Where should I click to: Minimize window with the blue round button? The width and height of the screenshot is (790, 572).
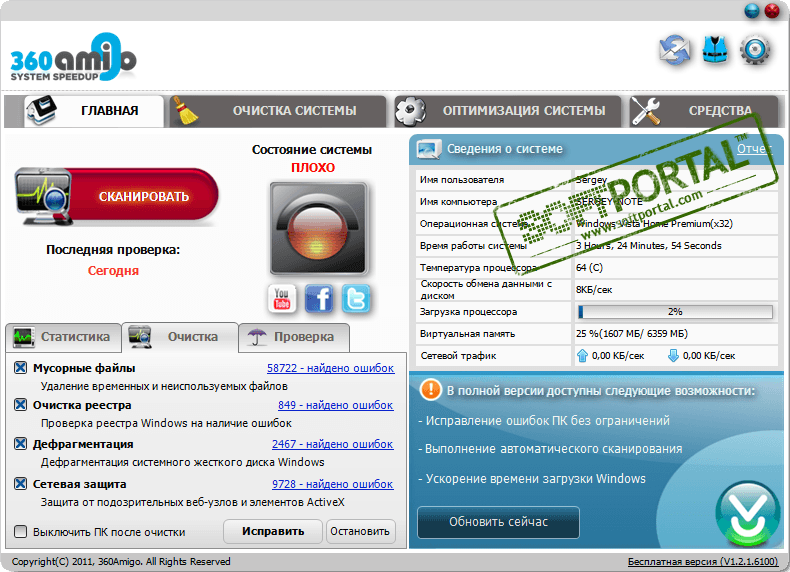(752, 11)
